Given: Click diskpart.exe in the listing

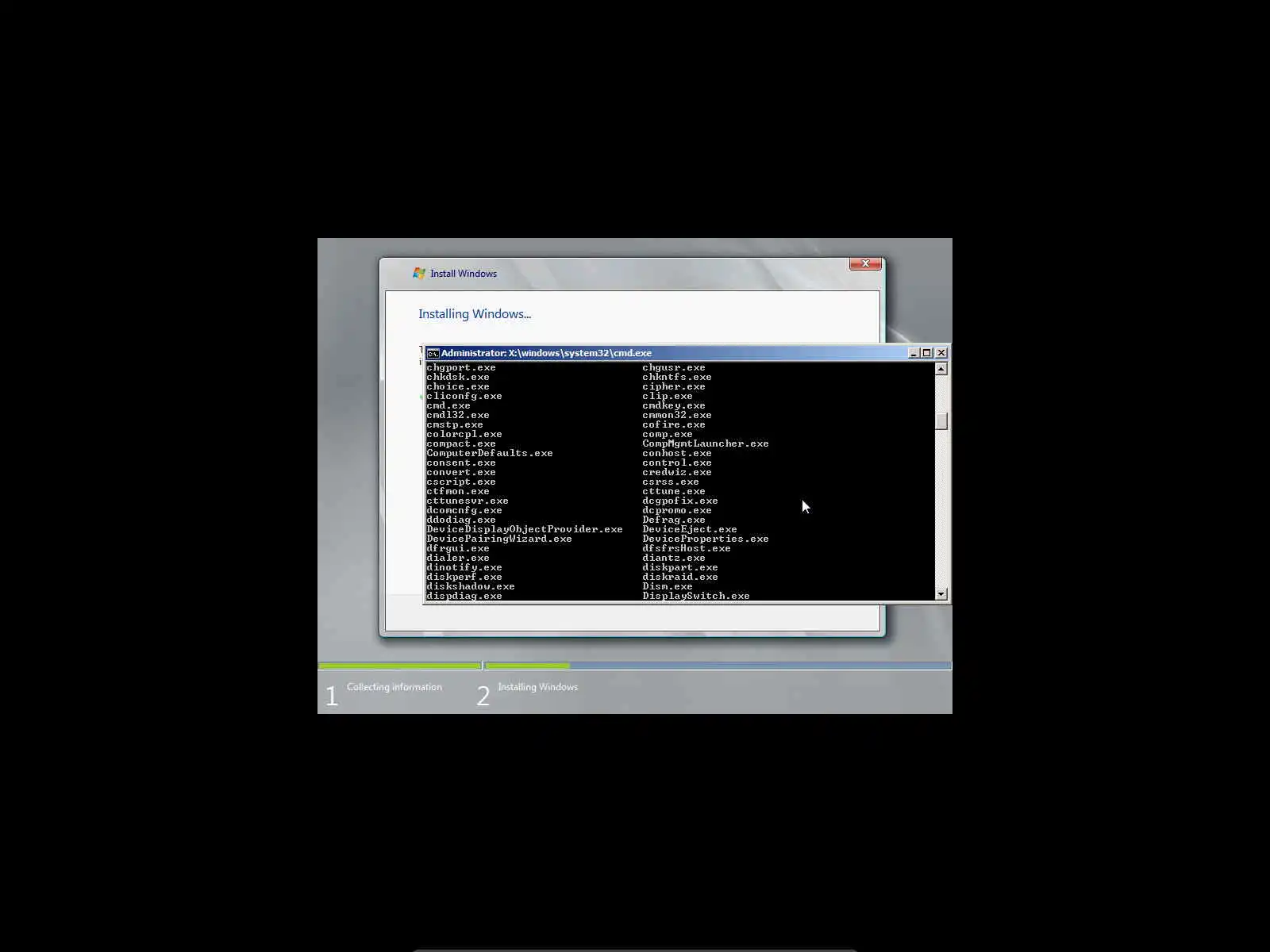Looking at the screenshot, I should click(x=680, y=567).
